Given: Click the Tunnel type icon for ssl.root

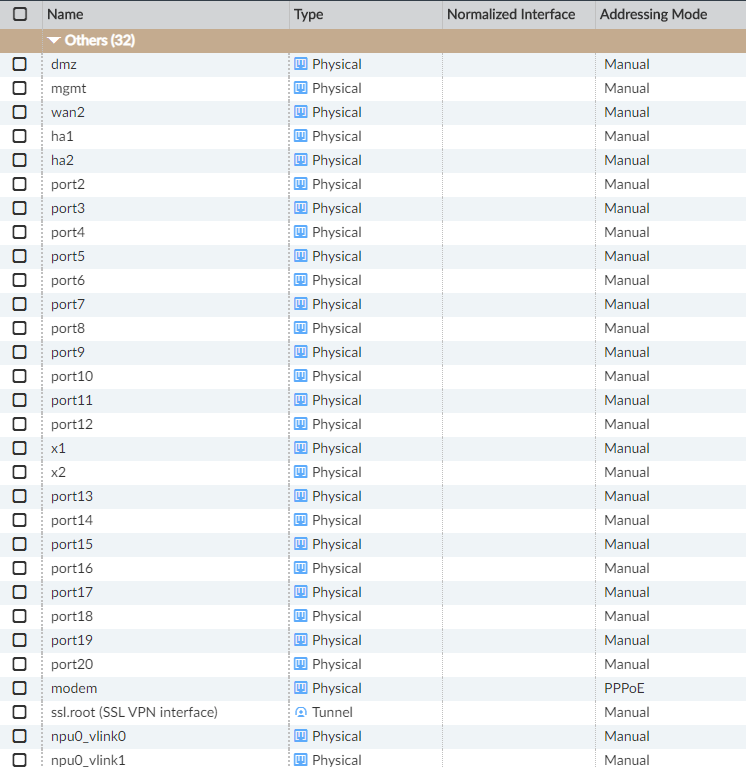Looking at the screenshot, I should pyautogui.click(x=301, y=712).
